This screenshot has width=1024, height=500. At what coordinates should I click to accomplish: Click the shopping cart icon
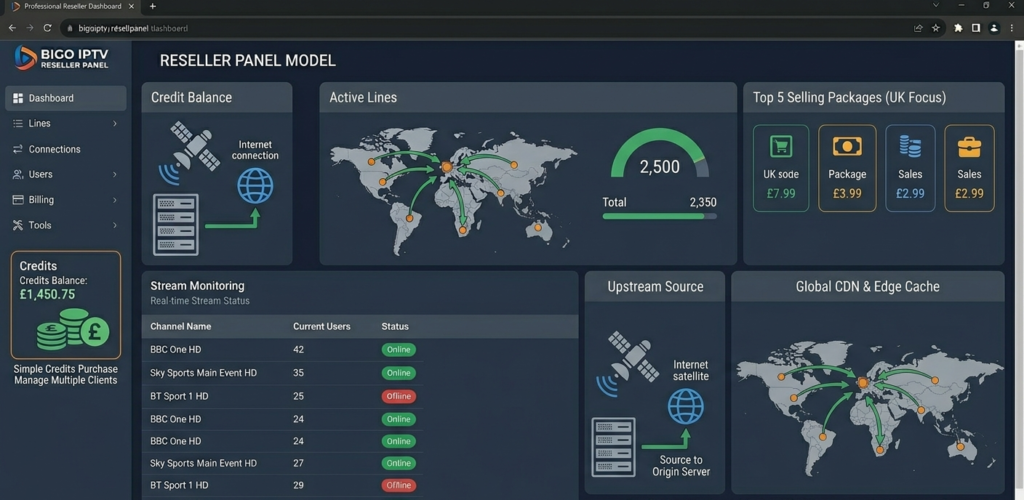tap(780, 146)
